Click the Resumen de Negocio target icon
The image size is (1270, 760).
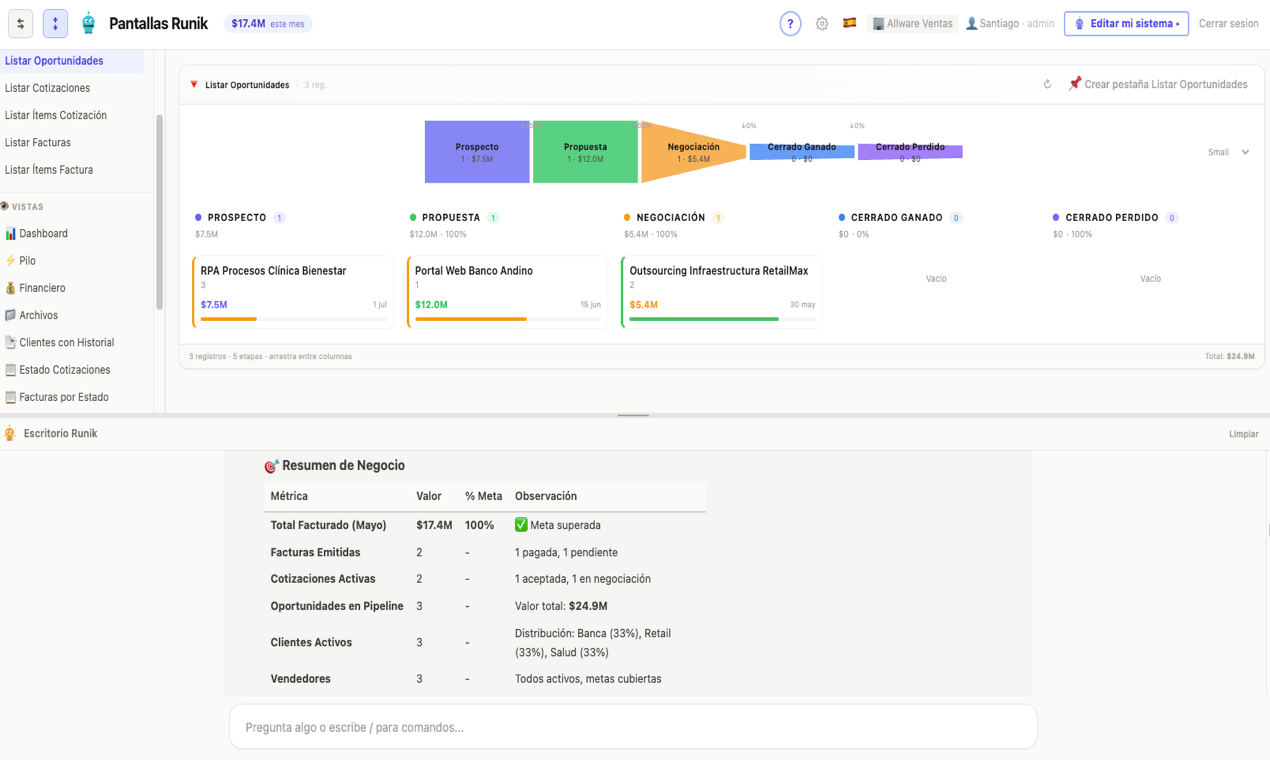pos(271,466)
